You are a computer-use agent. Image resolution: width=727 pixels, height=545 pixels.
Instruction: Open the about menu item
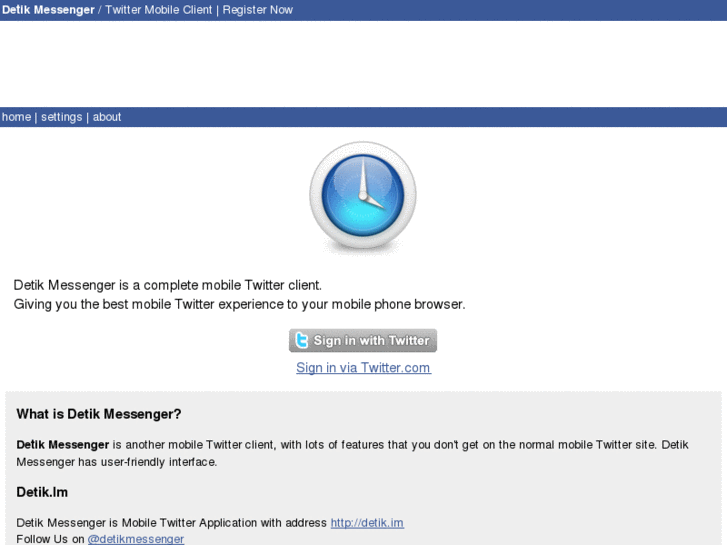click(x=107, y=117)
